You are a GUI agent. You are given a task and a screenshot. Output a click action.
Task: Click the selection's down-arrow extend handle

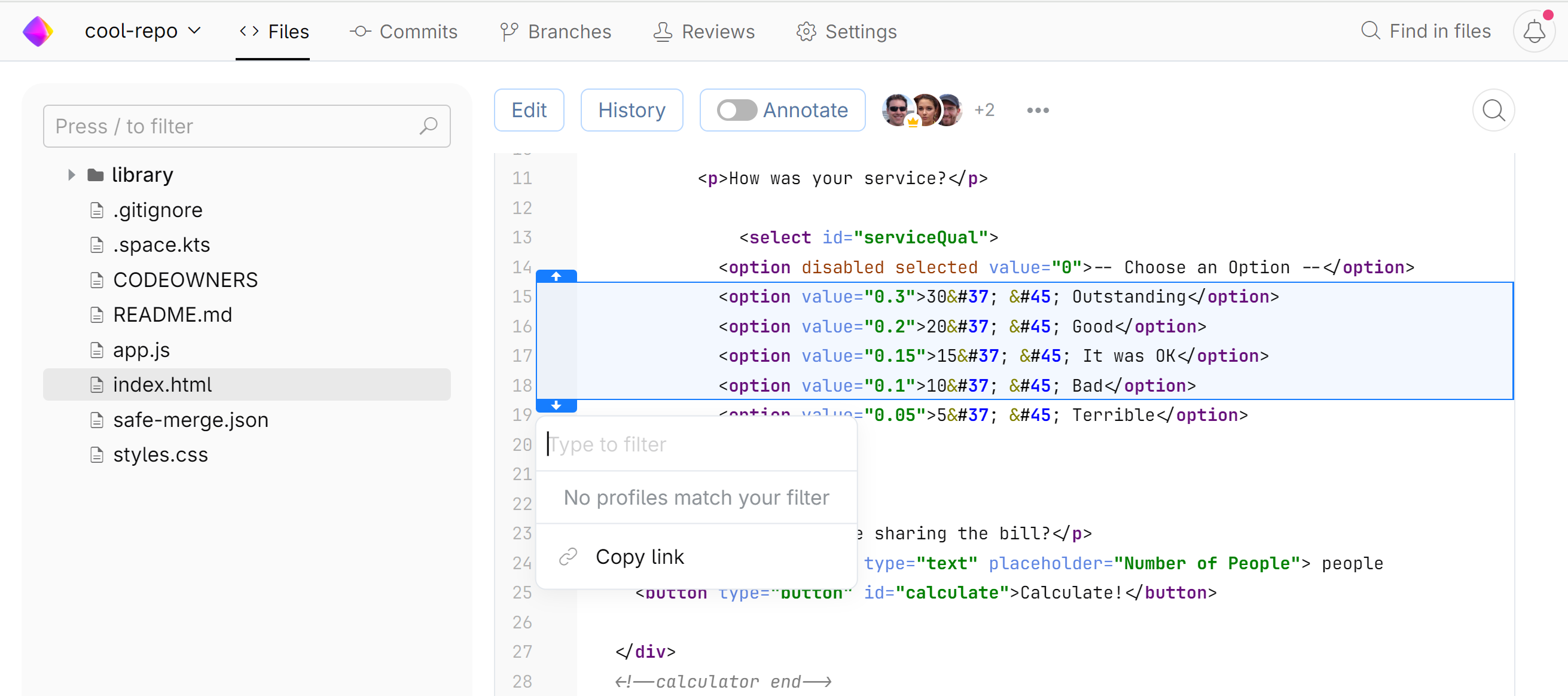pos(556,406)
